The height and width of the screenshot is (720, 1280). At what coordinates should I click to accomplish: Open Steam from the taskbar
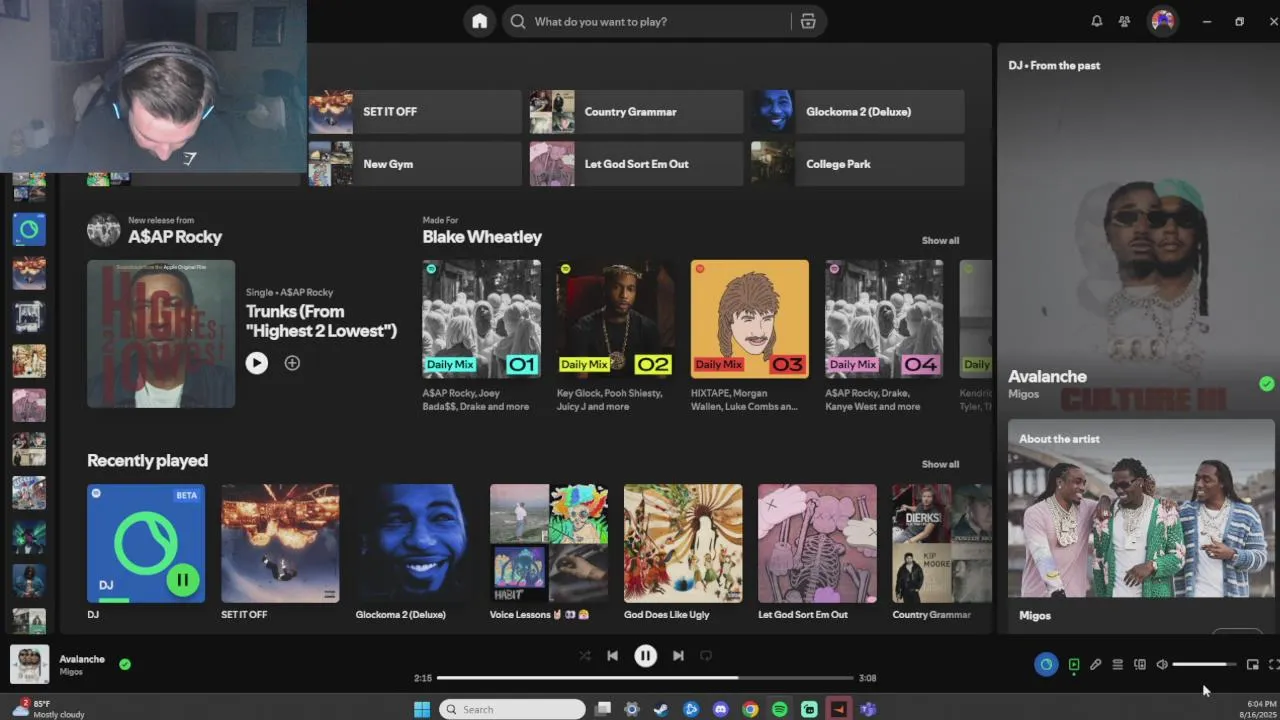point(661,709)
